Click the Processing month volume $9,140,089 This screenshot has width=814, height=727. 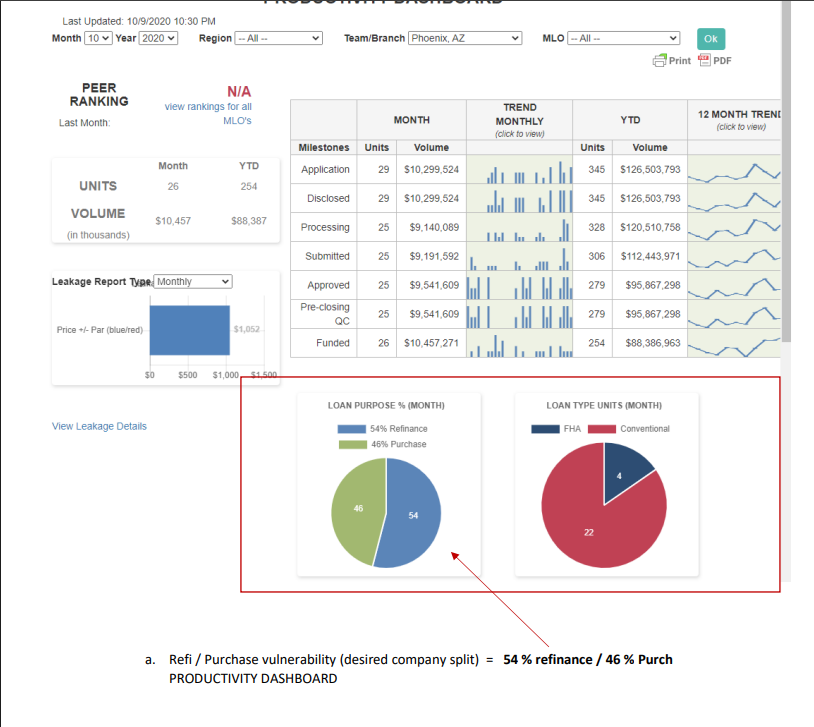tap(434, 227)
